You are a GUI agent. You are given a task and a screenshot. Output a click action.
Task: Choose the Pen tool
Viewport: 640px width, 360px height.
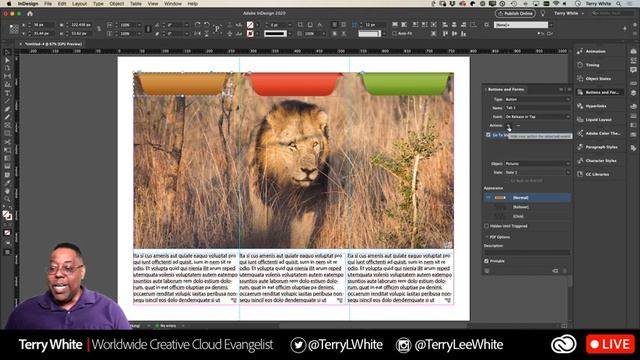pyautogui.click(x=7, y=109)
